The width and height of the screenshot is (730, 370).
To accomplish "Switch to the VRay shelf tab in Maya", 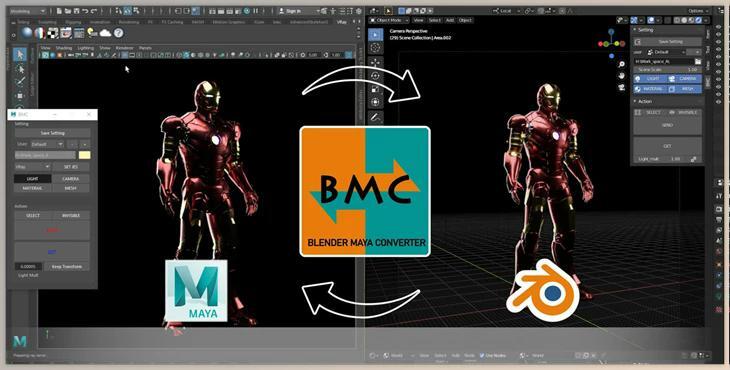I will [x=342, y=21].
